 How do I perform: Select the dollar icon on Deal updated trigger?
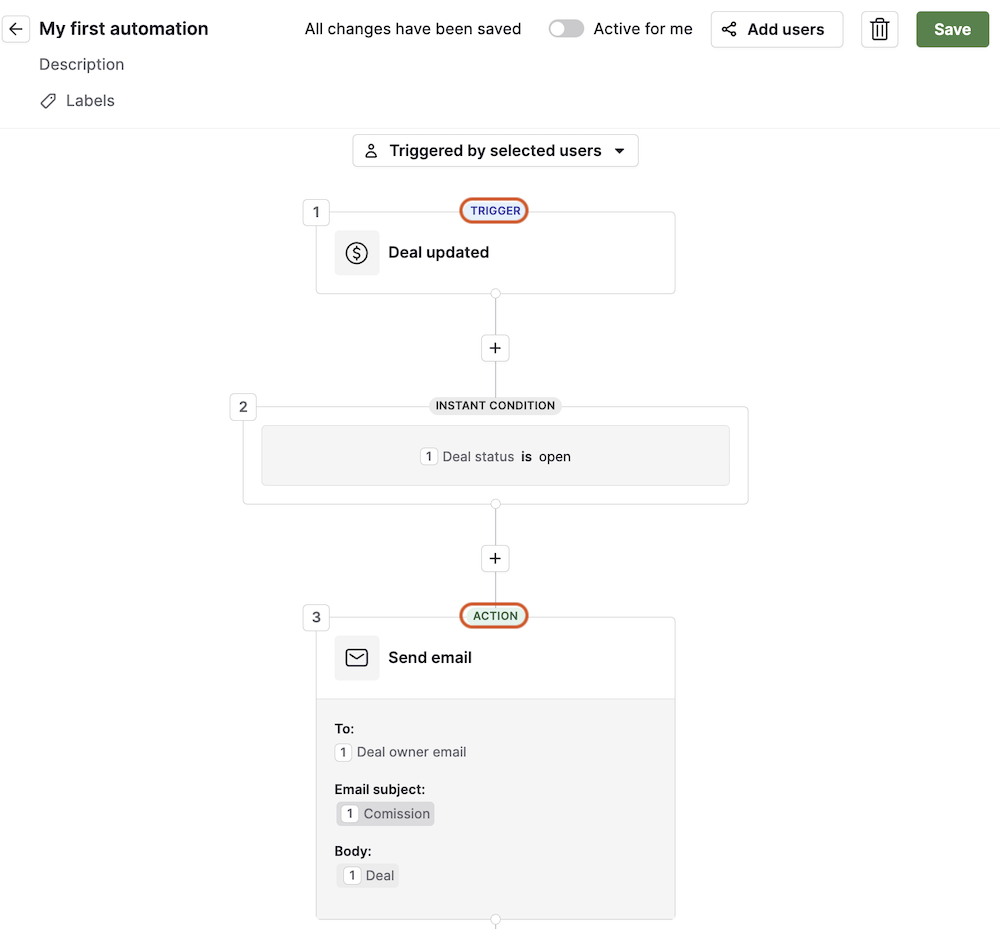pos(357,252)
